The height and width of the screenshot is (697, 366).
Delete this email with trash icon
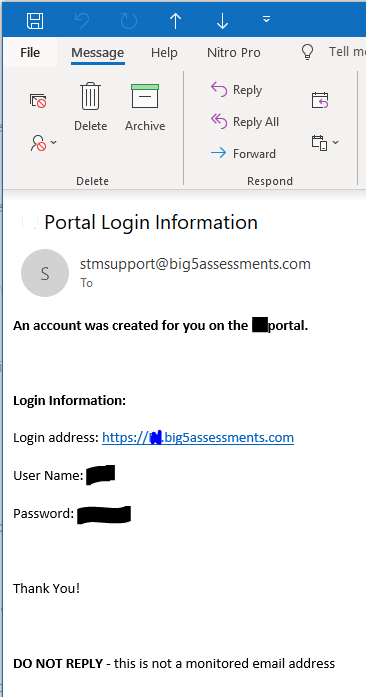[91, 107]
